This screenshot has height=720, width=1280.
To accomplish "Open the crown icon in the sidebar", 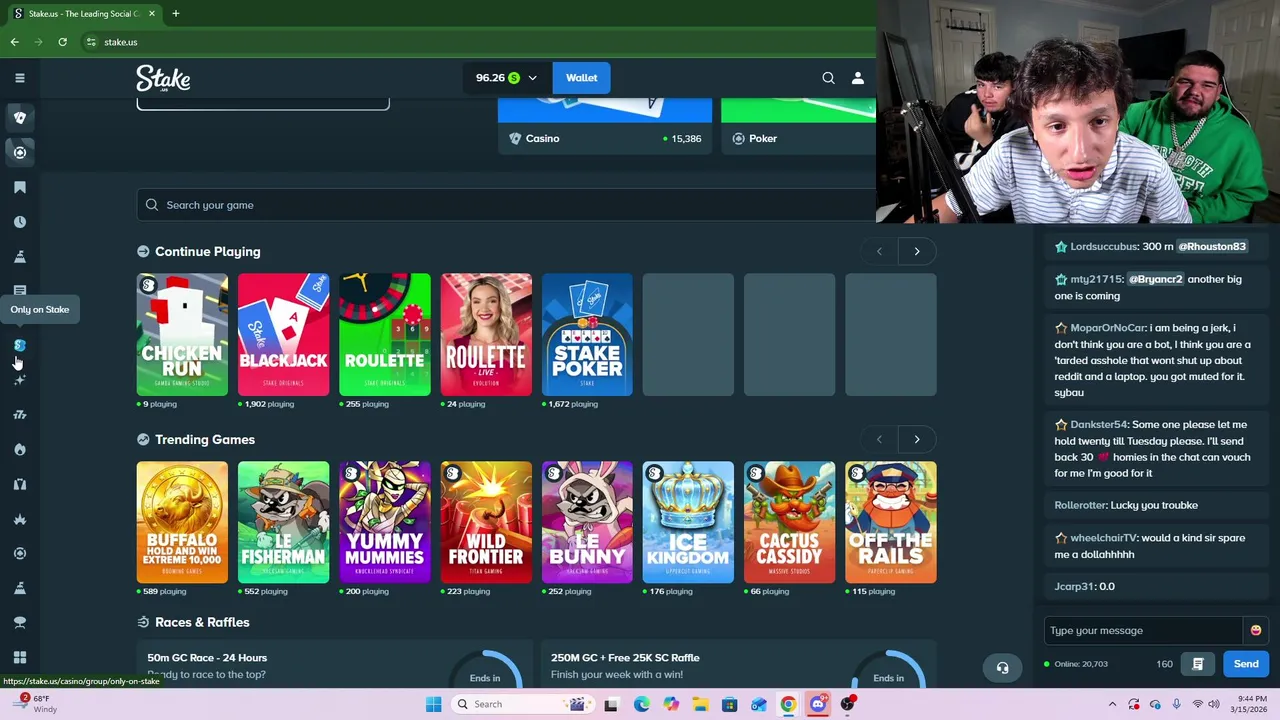I will click(x=19, y=519).
